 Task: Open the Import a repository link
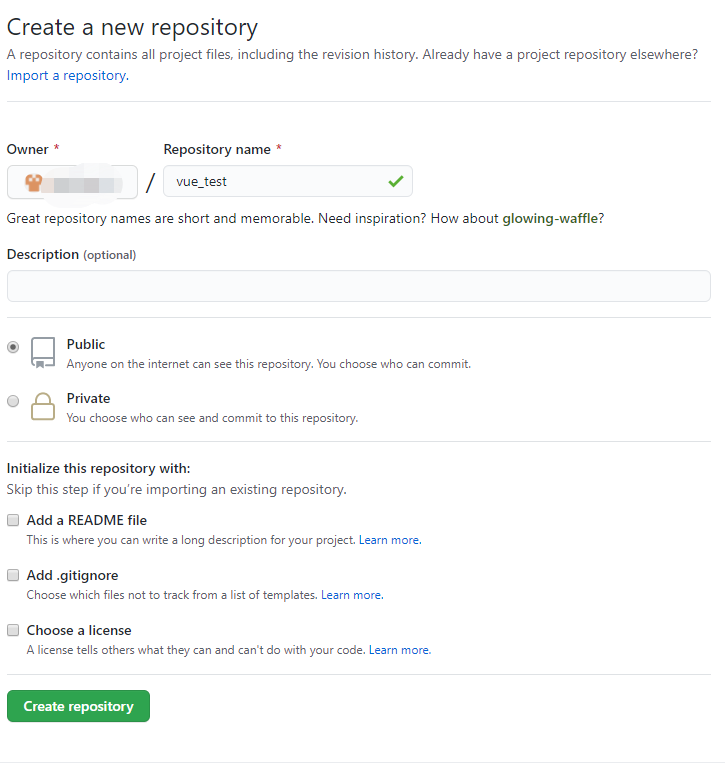68,75
